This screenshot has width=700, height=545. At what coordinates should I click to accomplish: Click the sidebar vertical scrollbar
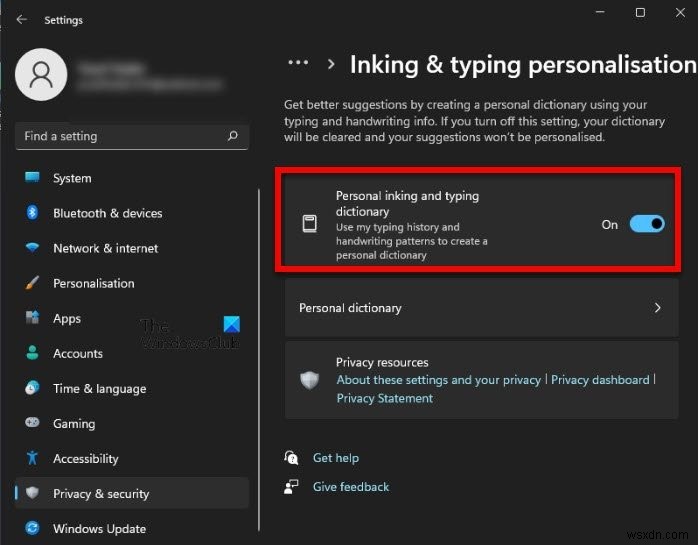coord(258,359)
